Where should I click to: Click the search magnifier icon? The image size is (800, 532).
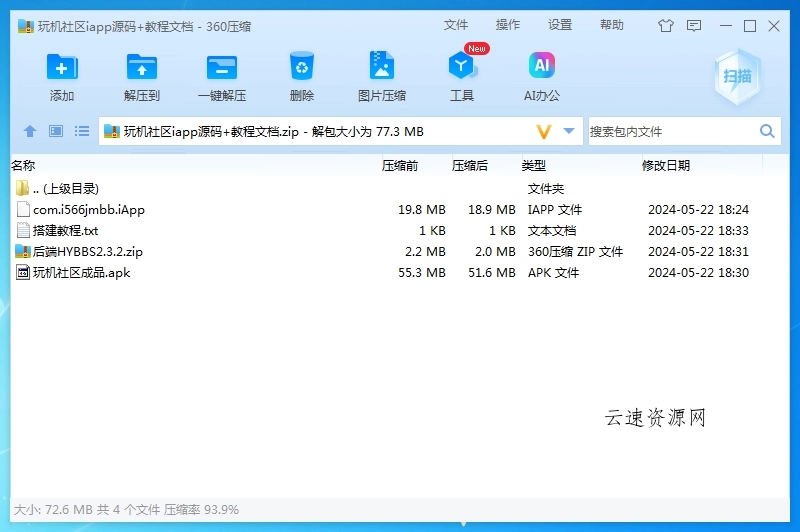tap(767, 131)
